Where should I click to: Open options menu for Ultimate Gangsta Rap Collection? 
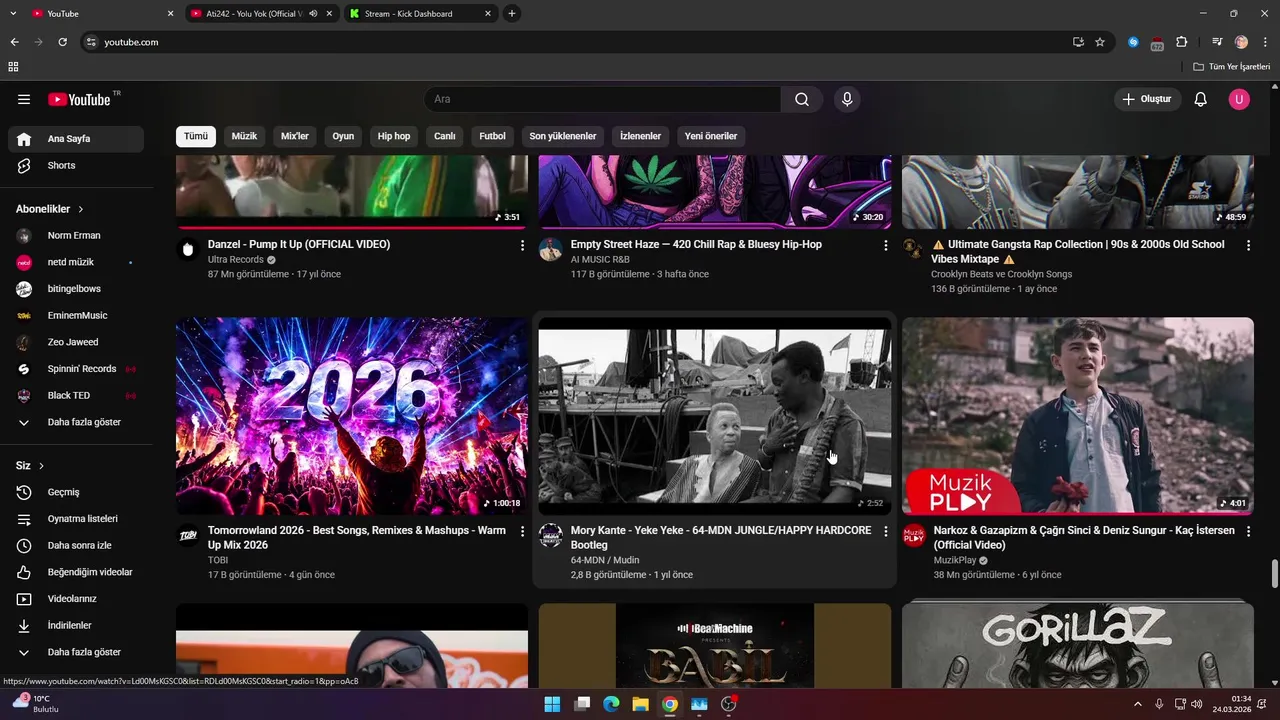tap(1248, 245)
